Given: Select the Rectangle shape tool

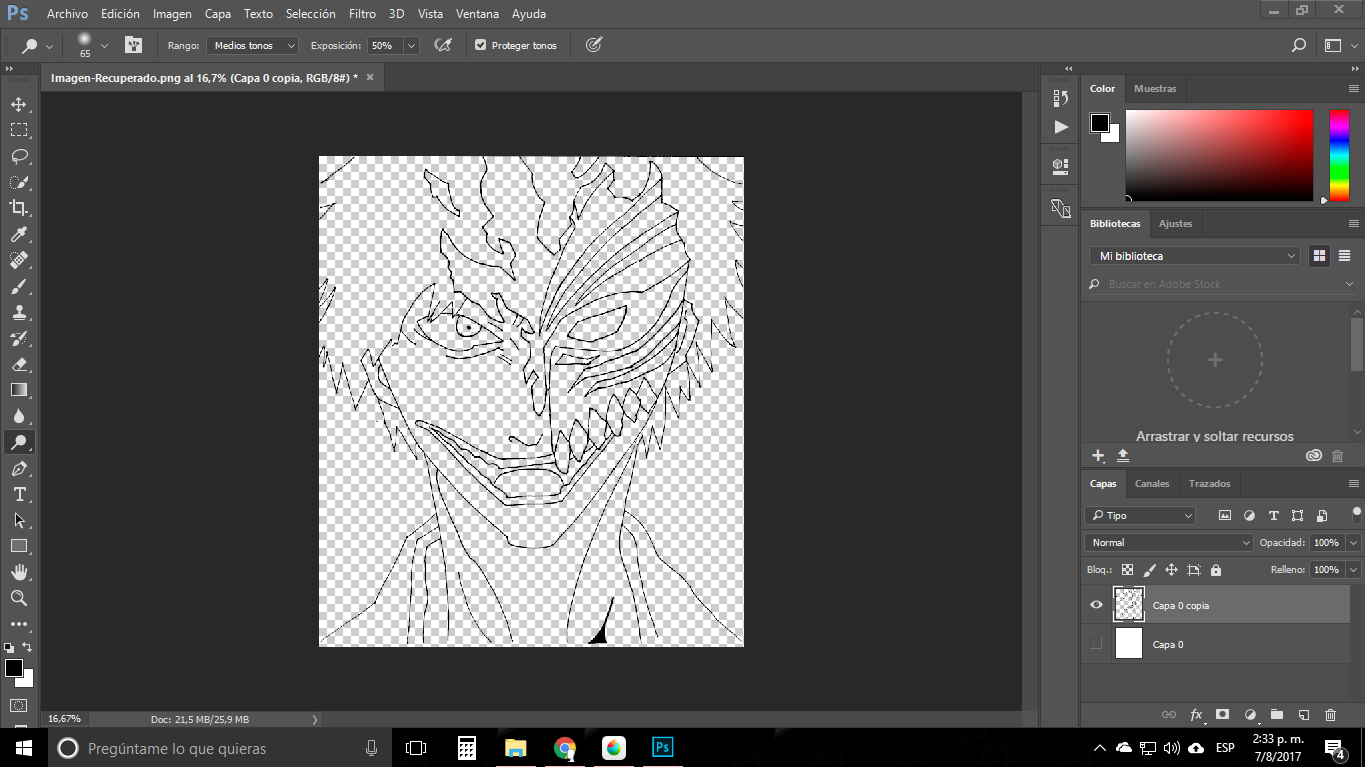Looking at the screenshot, I should (x=19, y=546).
